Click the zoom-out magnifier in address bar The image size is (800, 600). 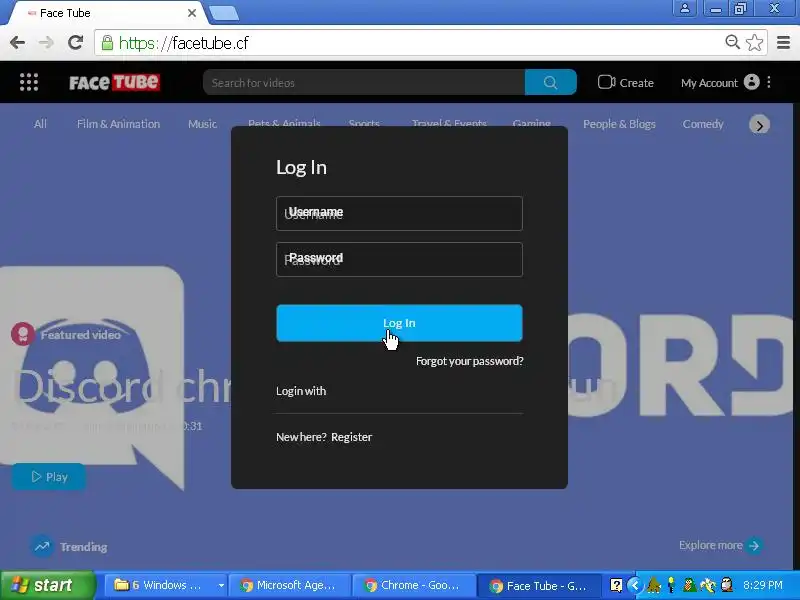pos(733,42)
